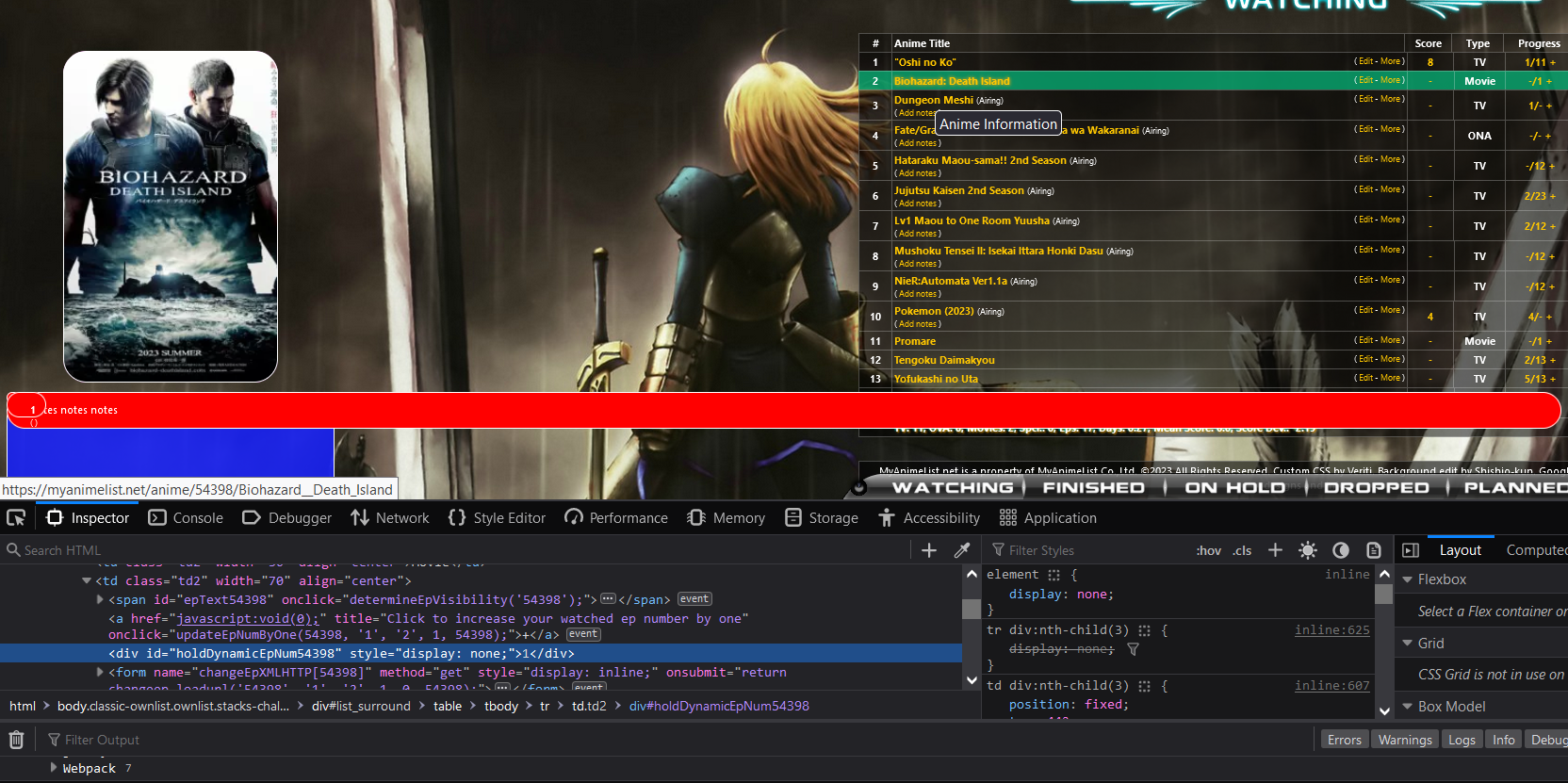Clear the console output with trash icon
1568x783 pixels.
16,740
